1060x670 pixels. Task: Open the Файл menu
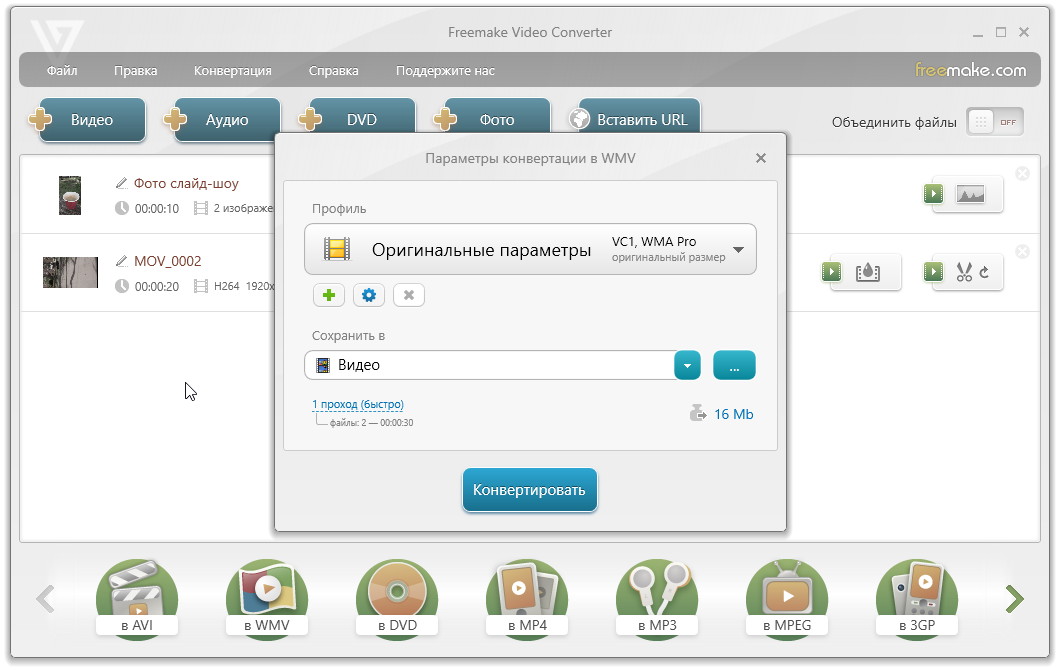(62, 70)
